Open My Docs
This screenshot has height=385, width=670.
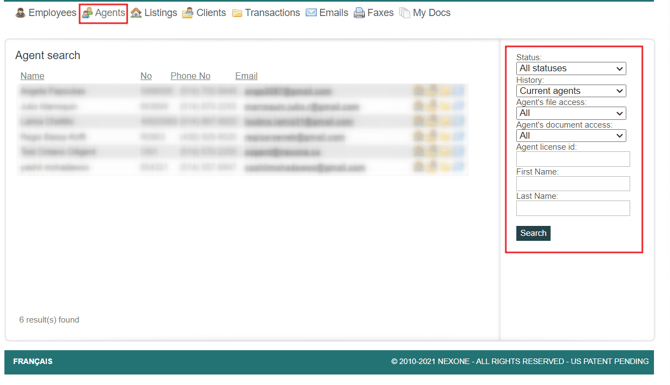click(x=425, y=13)
